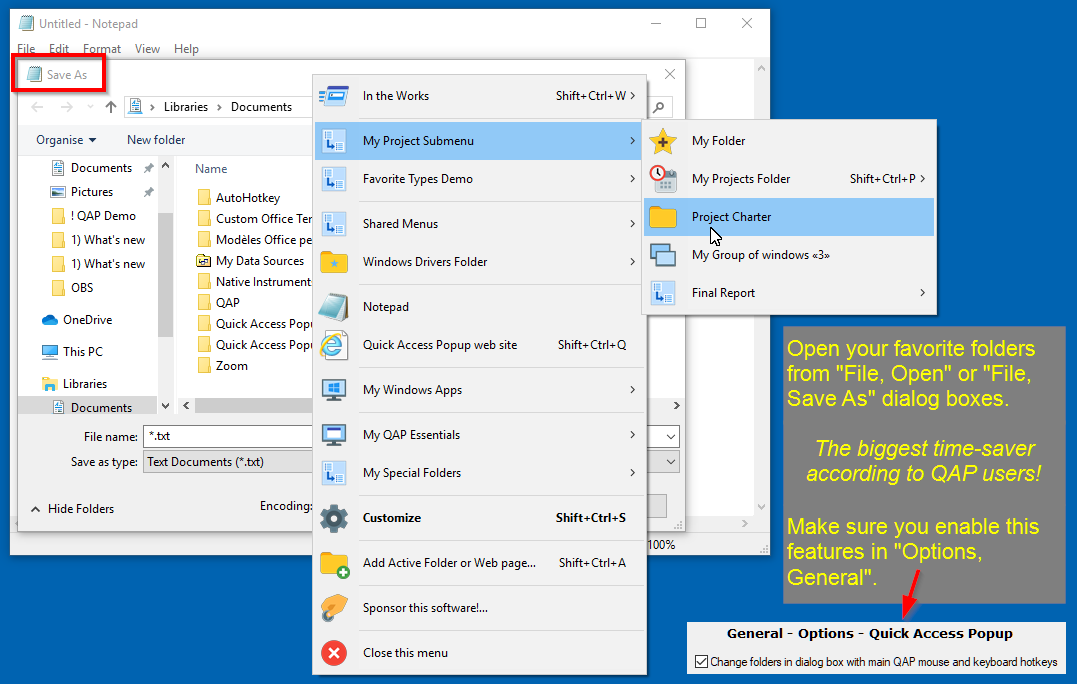1077x684 pixels.
Task: Click the My Project Submenu icon
Action: pos(334,141)
